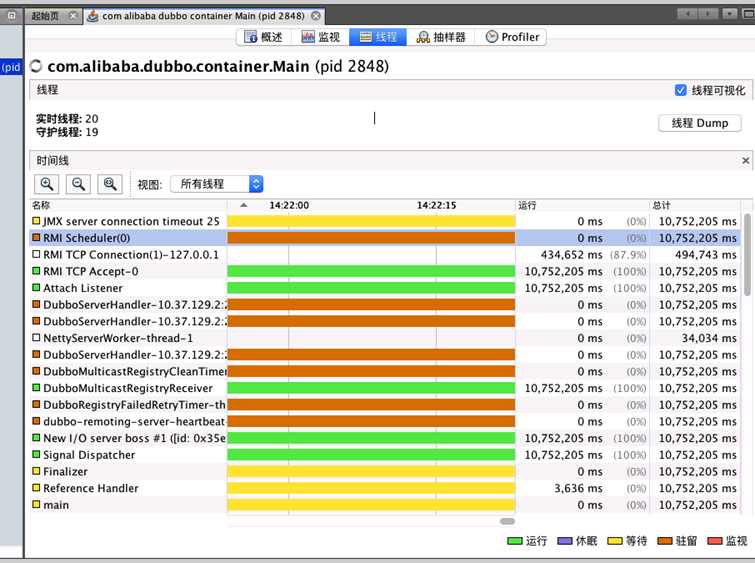Open the document list dropdown arrow button

coord(729,13)
